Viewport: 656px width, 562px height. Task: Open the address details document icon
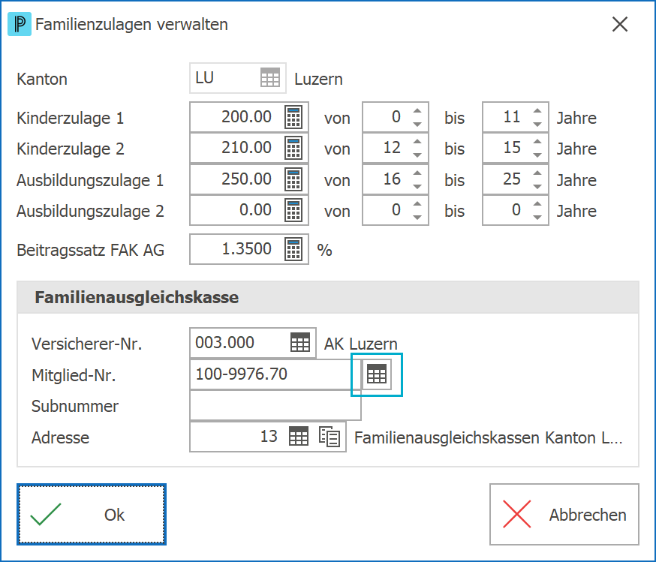point(329,436)
